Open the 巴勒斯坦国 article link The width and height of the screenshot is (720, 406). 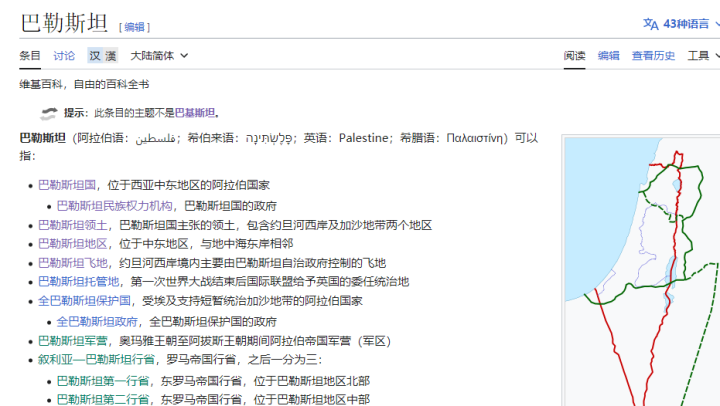point(67,185)
